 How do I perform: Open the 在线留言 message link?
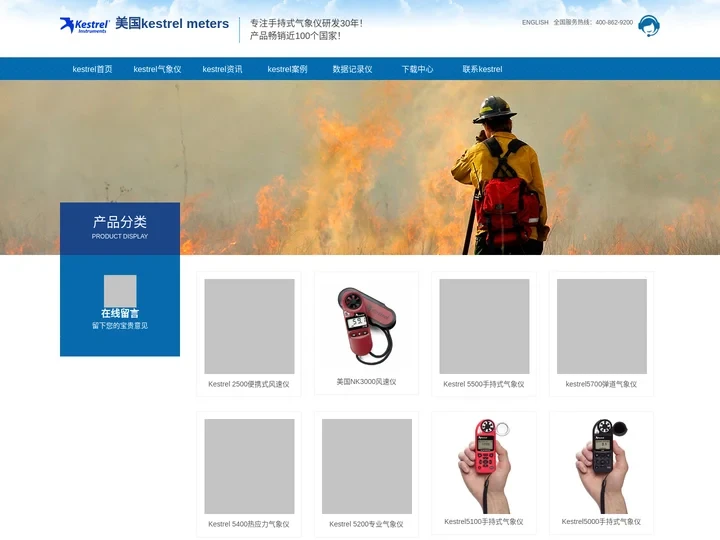pos(120,313)
